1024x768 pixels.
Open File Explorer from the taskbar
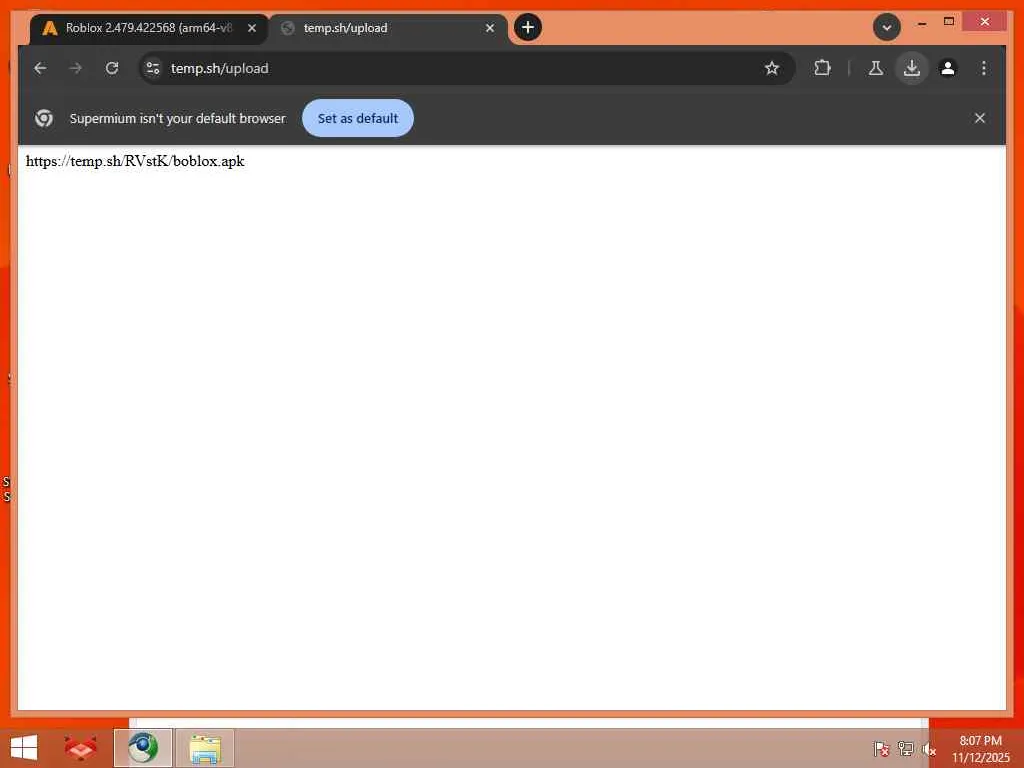[x=204, y=748]
